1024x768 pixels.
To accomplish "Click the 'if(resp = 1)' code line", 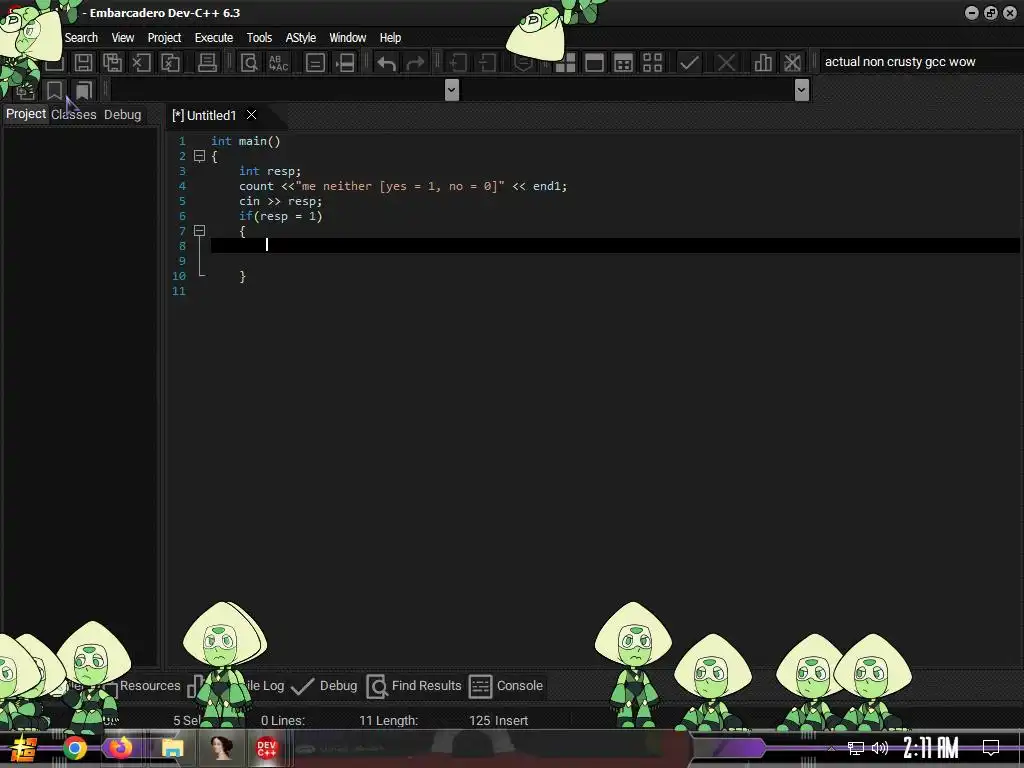I will tap(280, 216).
